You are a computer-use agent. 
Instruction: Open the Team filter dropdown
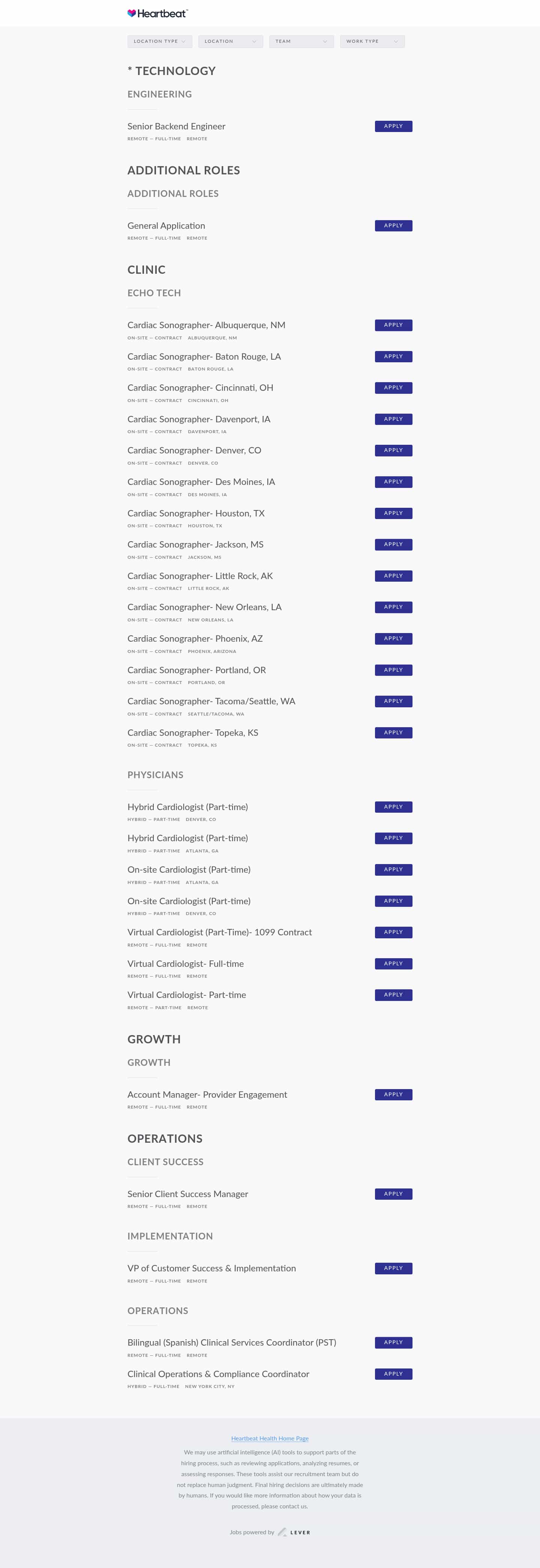(301, 41)
